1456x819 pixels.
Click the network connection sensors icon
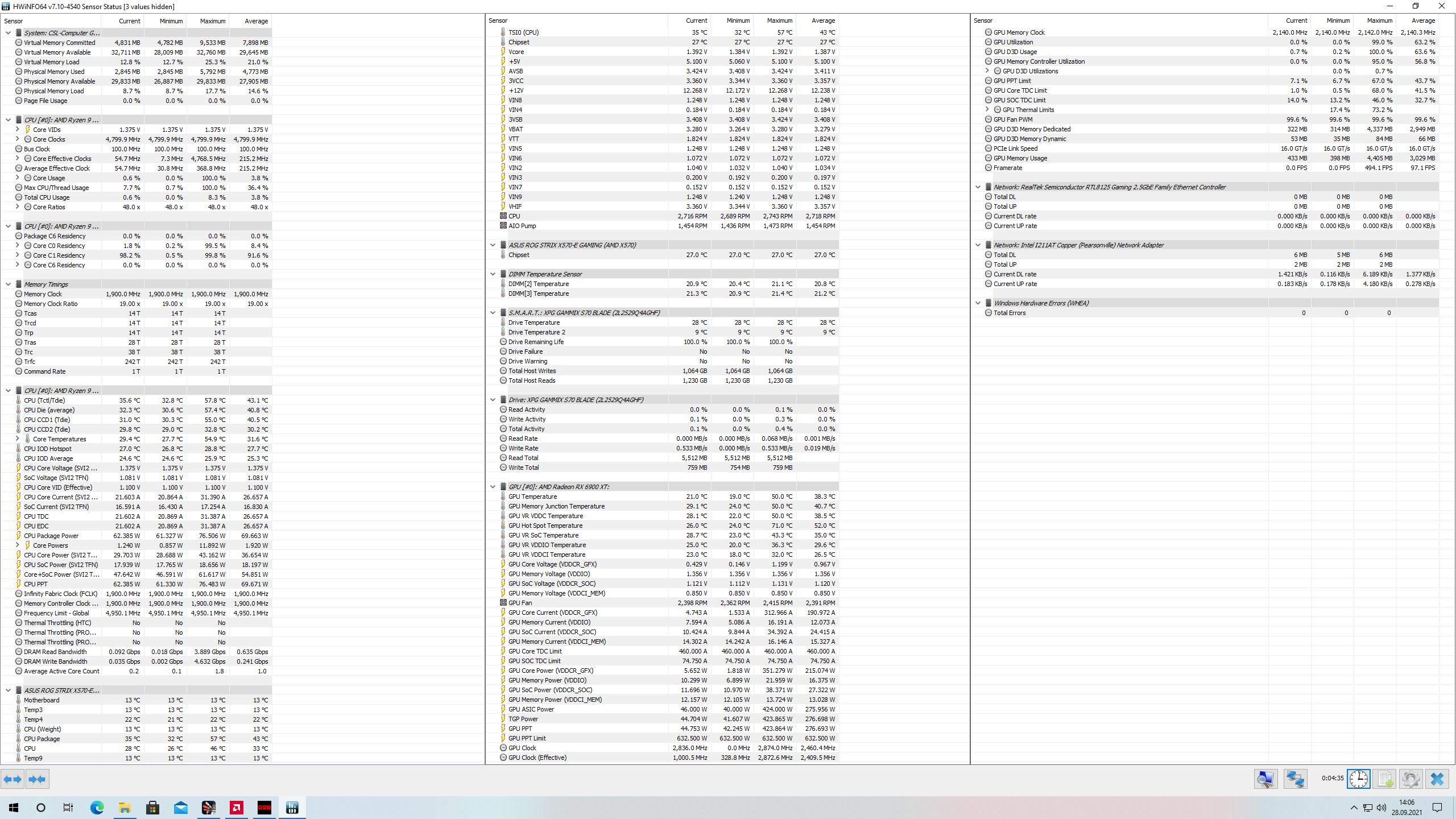tap(1296, 779)
